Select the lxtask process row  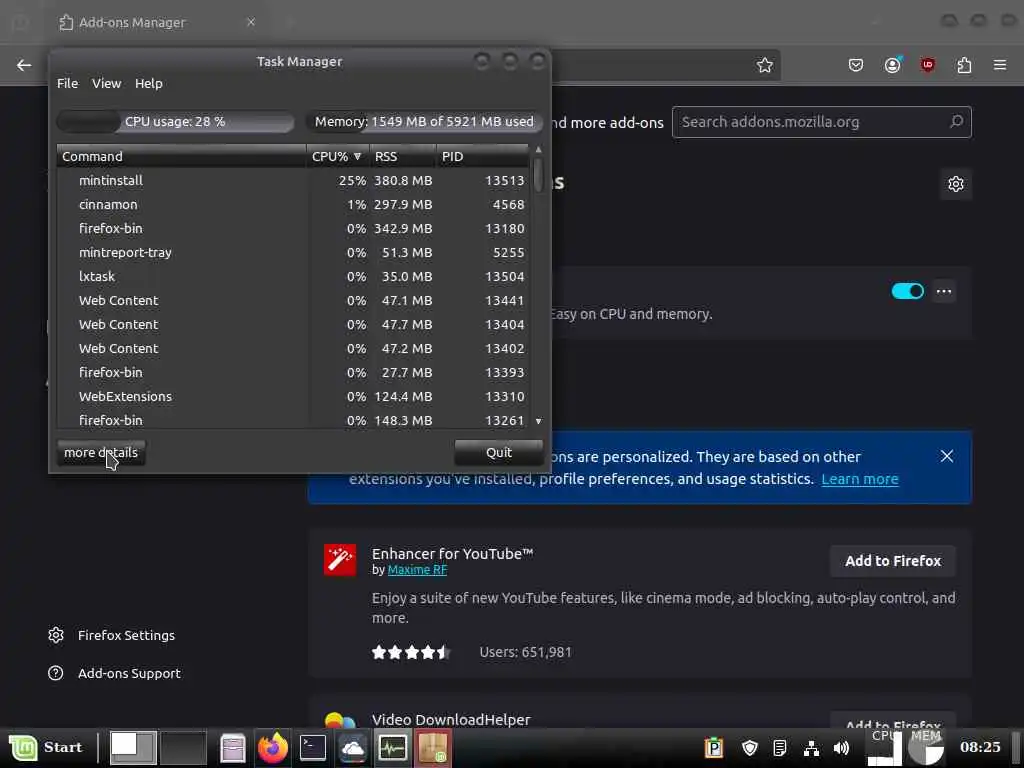(293, 277)
